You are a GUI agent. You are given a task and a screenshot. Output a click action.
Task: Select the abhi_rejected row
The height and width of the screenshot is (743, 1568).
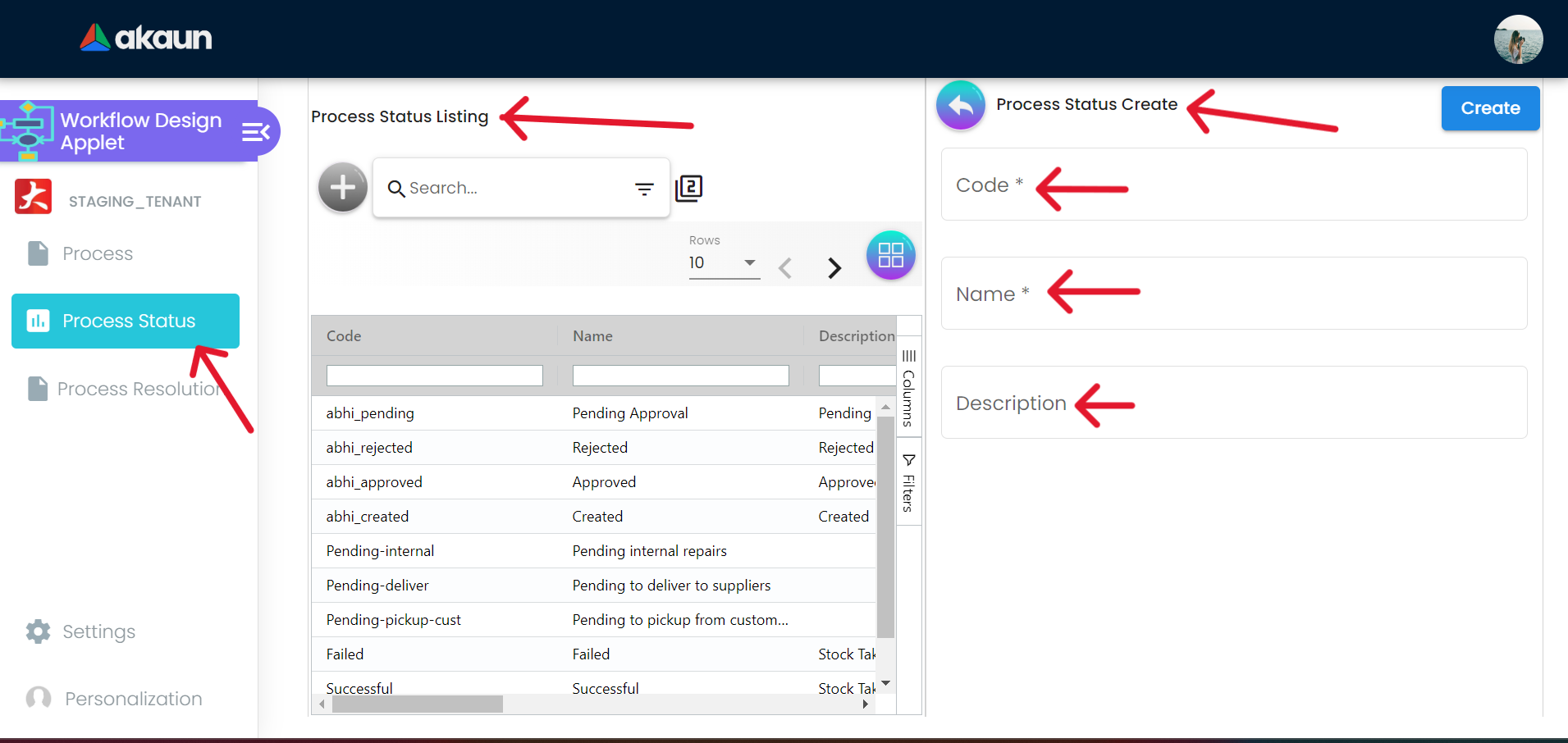click(594, 448)
